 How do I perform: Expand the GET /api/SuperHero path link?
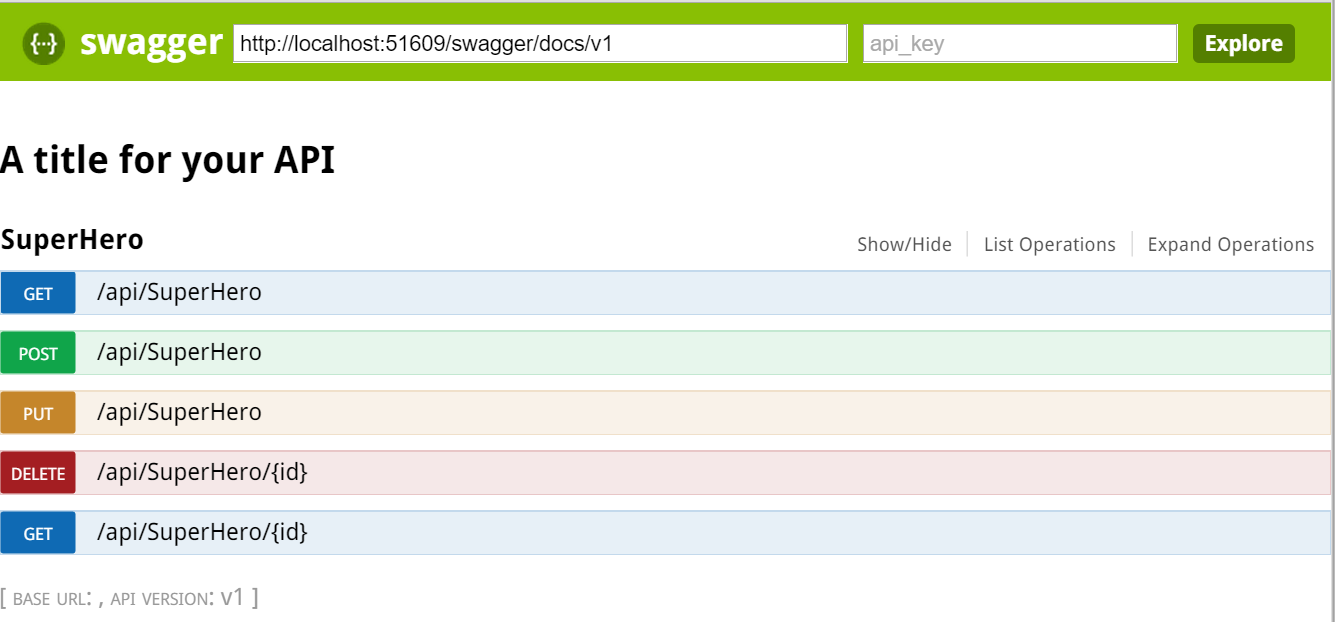click(x=179, y=293)
